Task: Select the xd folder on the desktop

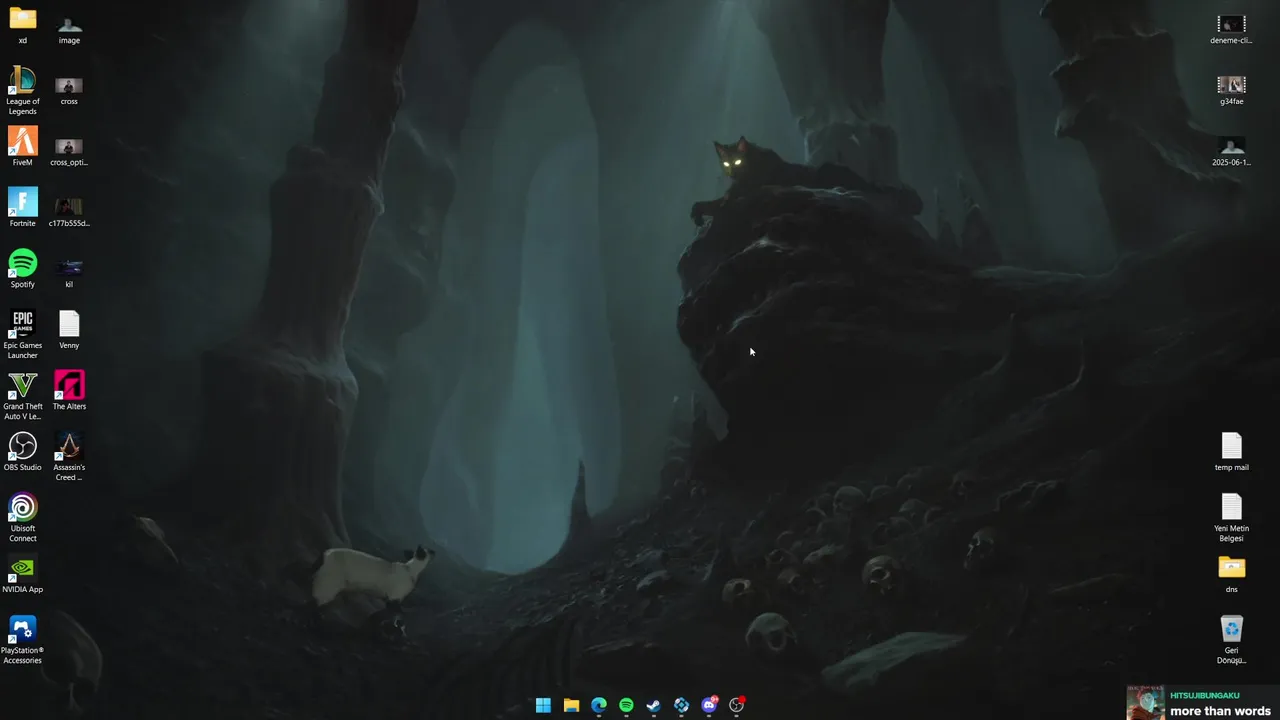Action: pos(23,25)
